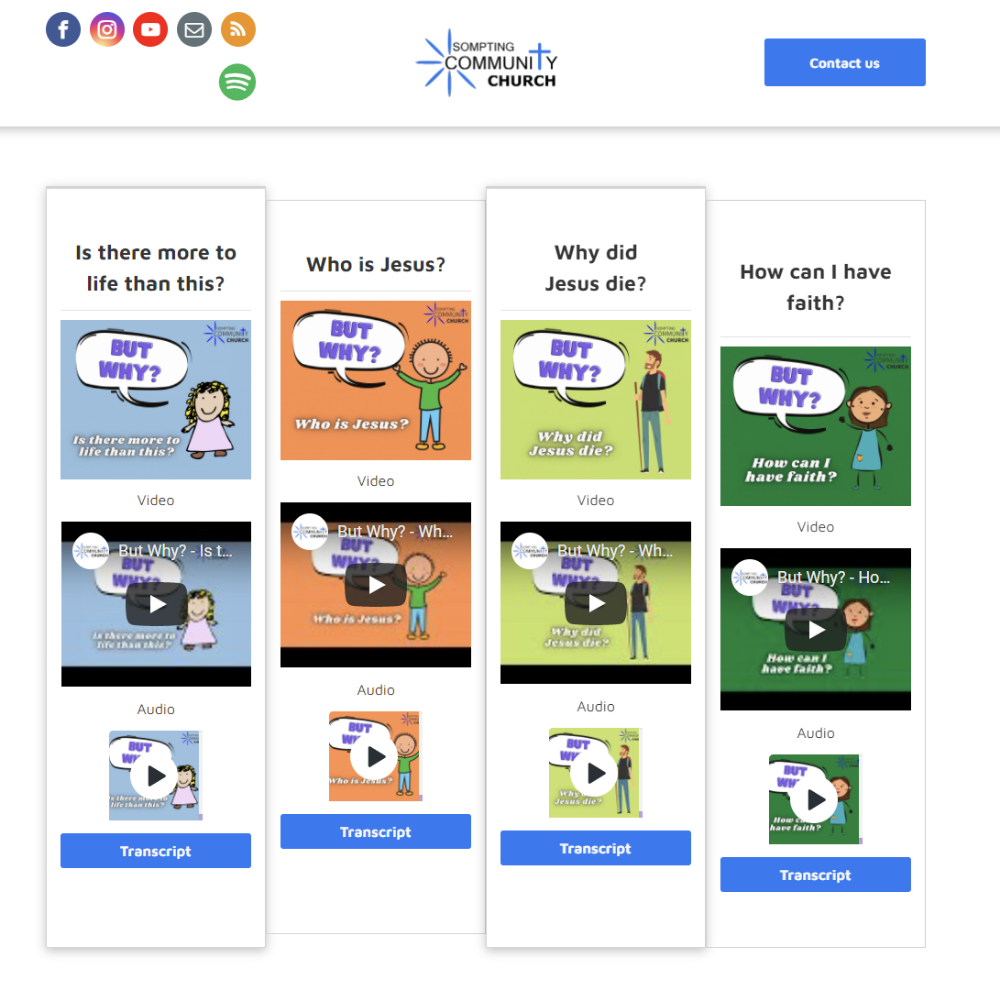Play the 'Why did Jesus die?' audio clip
This screenshot has height=1000, width=1000.
594,773
